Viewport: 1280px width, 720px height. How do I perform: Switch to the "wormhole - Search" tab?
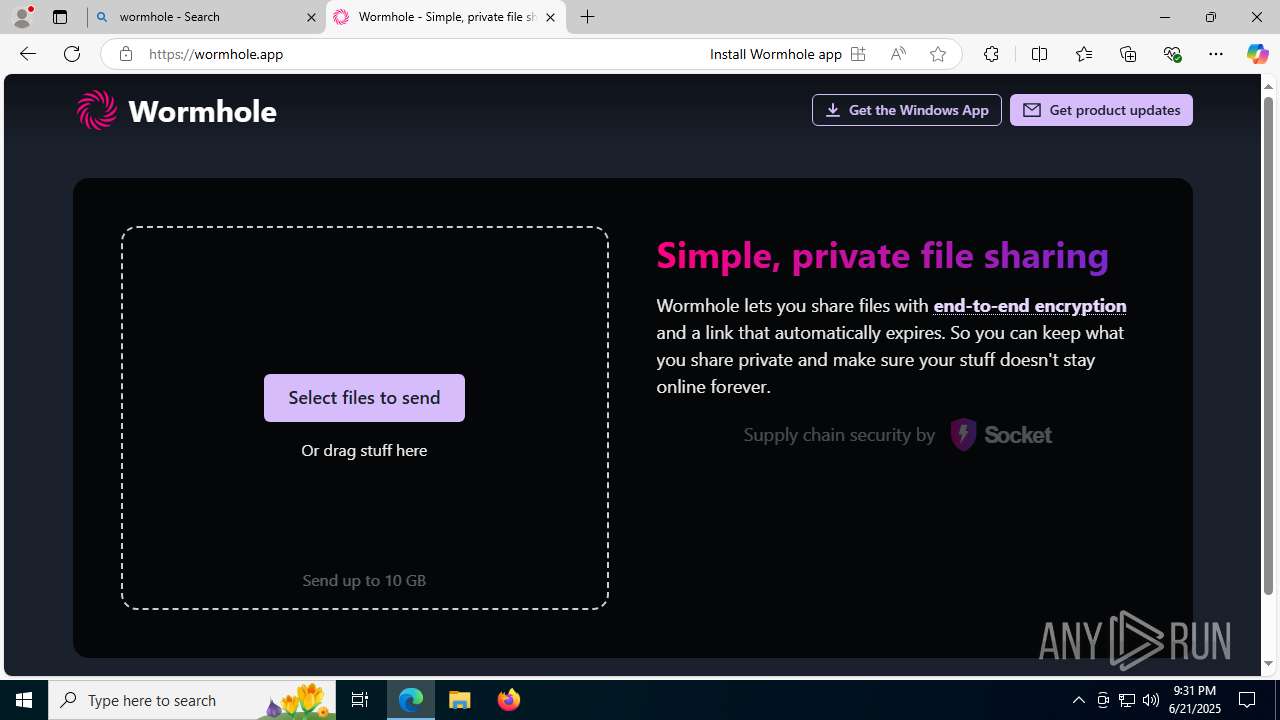click(x=207, y=17)
